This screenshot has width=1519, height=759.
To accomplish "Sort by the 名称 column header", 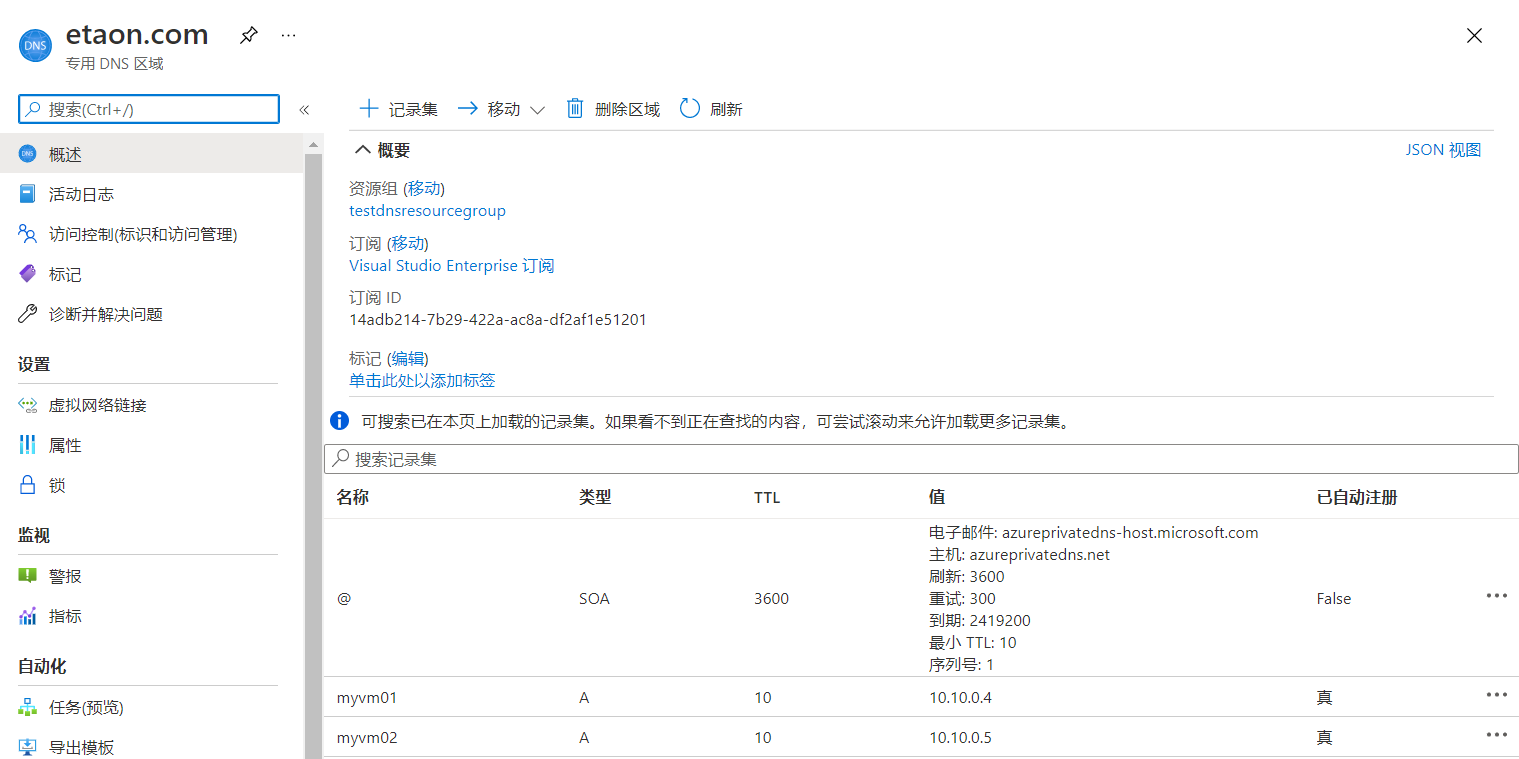I will pos(353,497).
